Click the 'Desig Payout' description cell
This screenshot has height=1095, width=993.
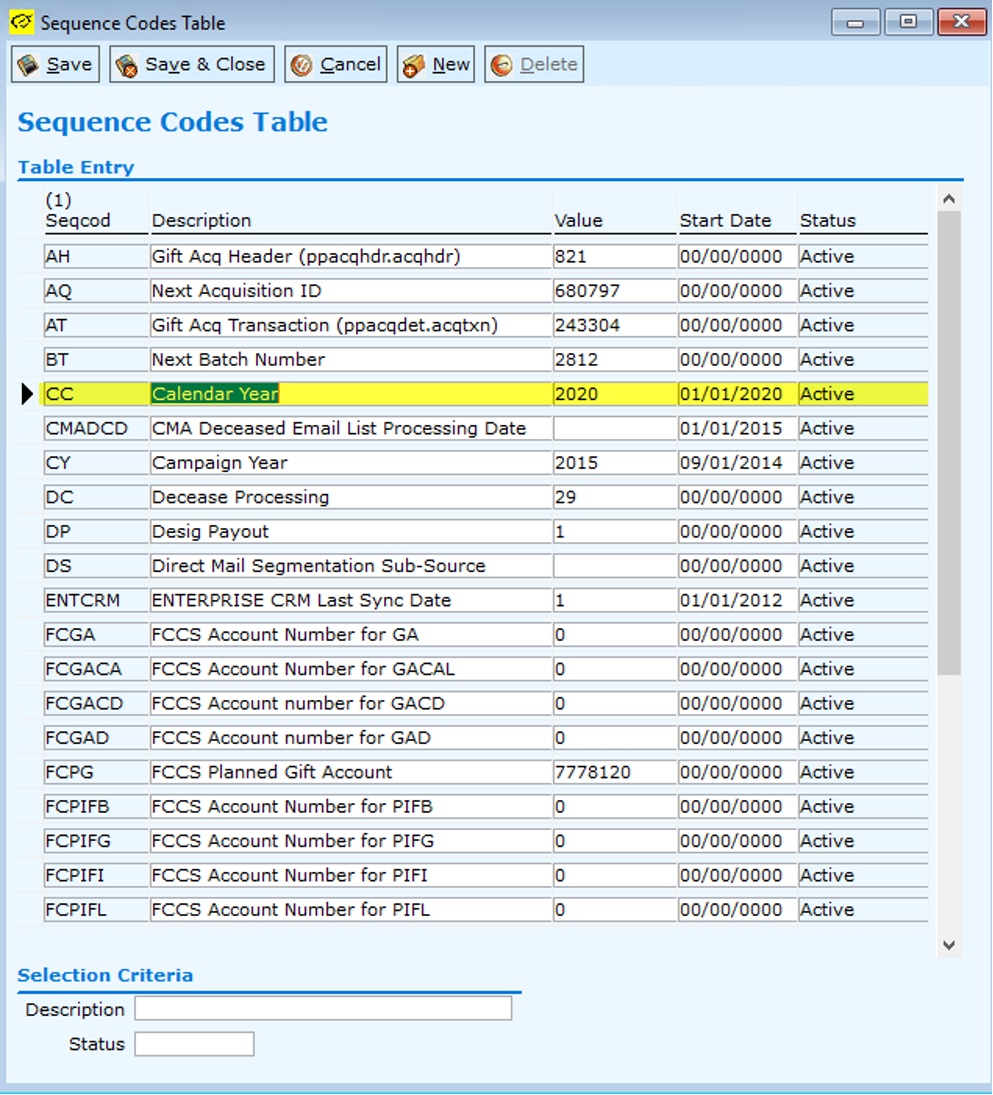351,531
